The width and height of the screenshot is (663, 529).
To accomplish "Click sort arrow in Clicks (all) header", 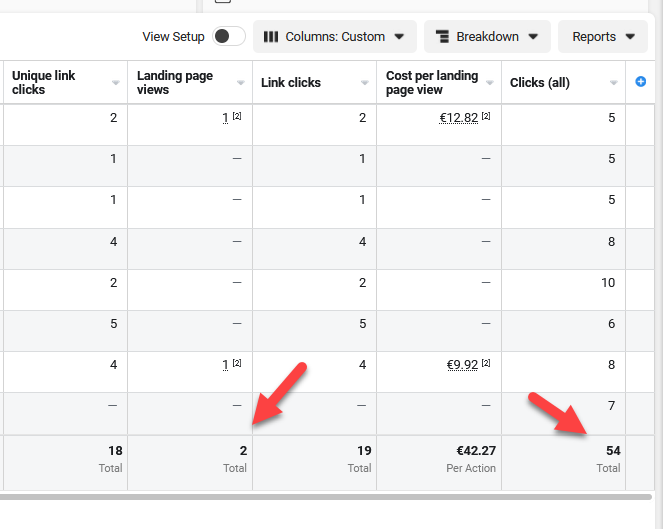I will (615, 83).
